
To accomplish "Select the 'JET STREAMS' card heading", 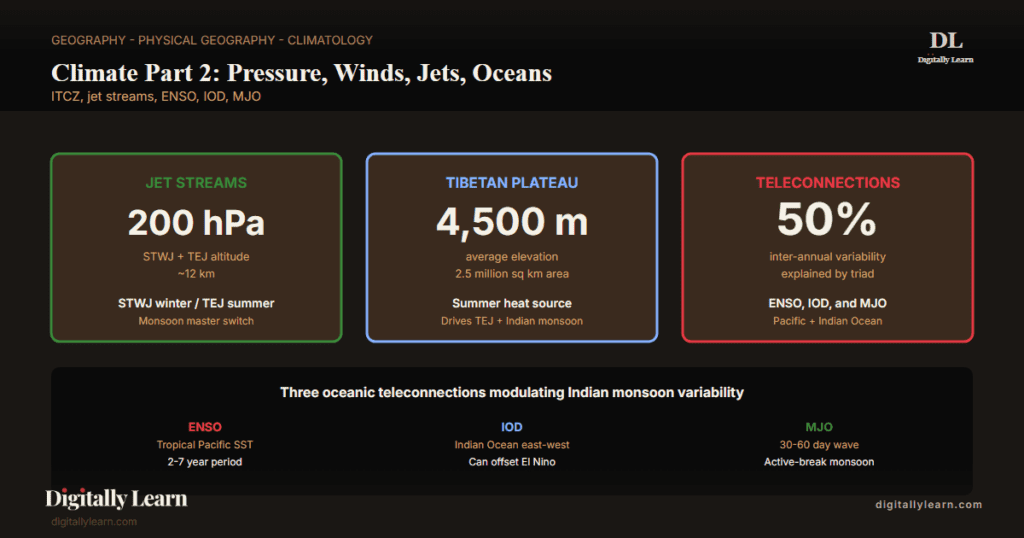I will click(x=196, y=183).
